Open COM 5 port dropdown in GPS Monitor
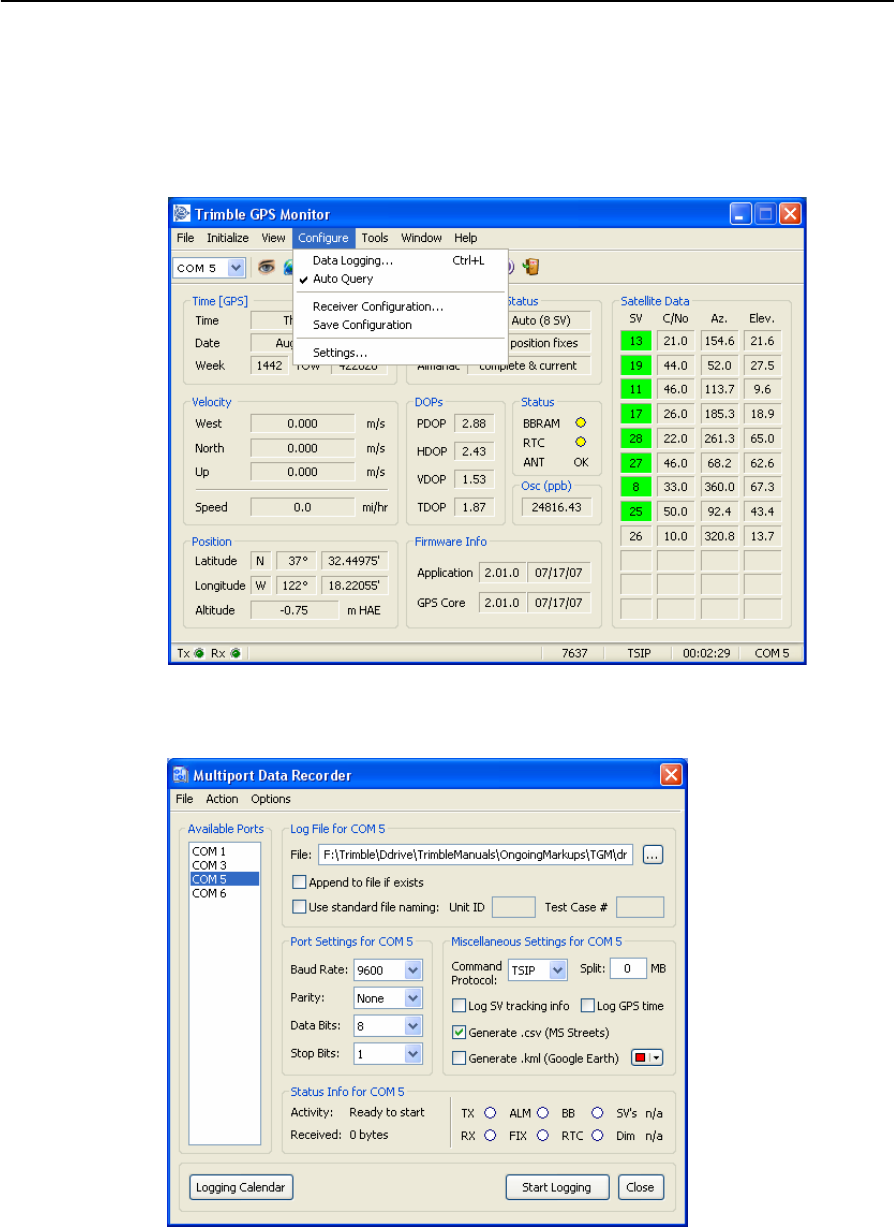The height and width of the screenshot is (1227, 894). pyautogui.click(x=236, y=267)
